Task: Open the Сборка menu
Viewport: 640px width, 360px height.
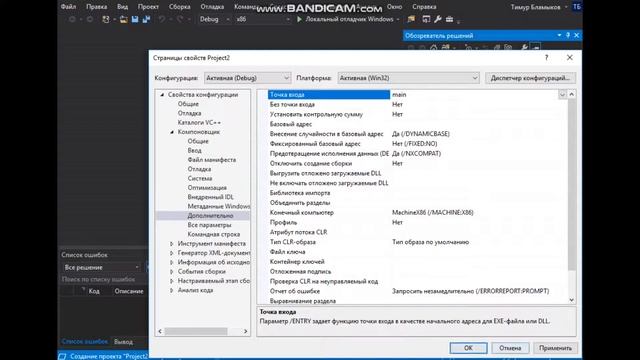Action: pyautogui.click(x=179, y=7)
